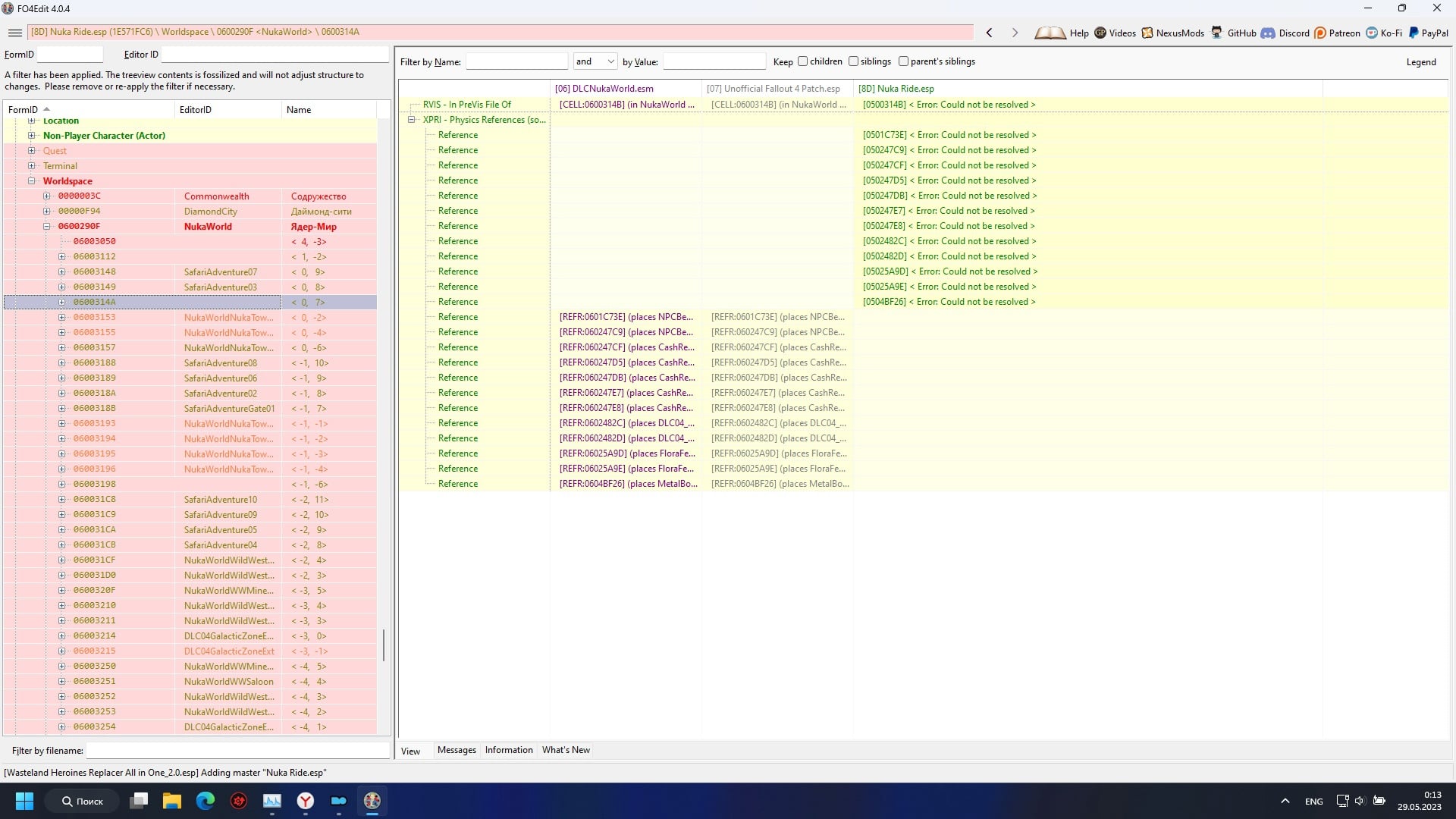Open the Patreon toolbar link
Viewport: 1456px width, 819px height.
point(1337,33)
